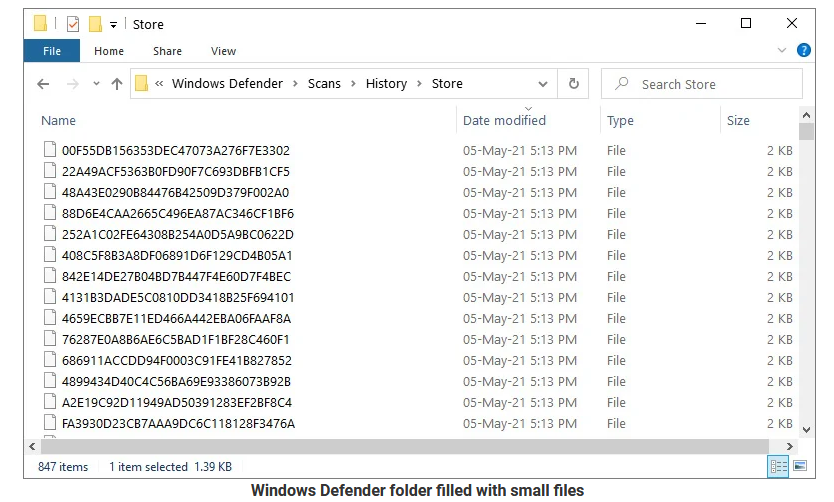Click the horizontal scrollbar left arrow

click(32, 447)
